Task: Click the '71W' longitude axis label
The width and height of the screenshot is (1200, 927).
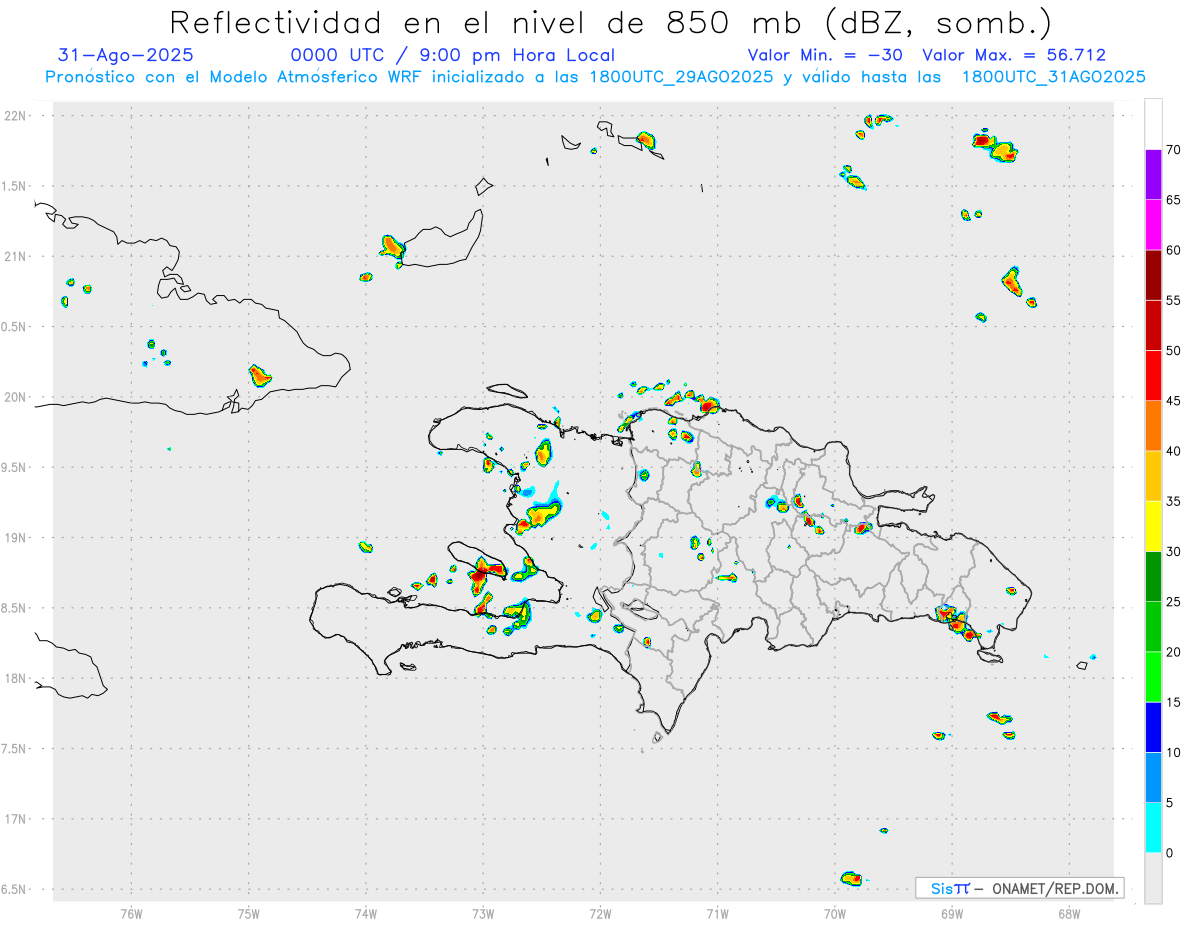Action: pyautogui.click(x=717, y=913)
